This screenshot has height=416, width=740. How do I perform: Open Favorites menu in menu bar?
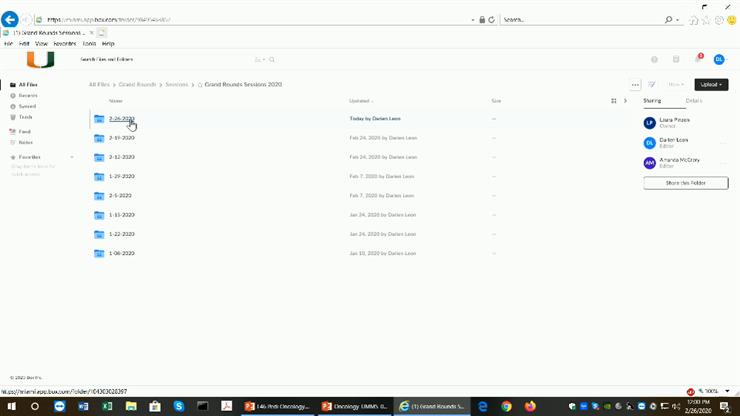(65, 43)
